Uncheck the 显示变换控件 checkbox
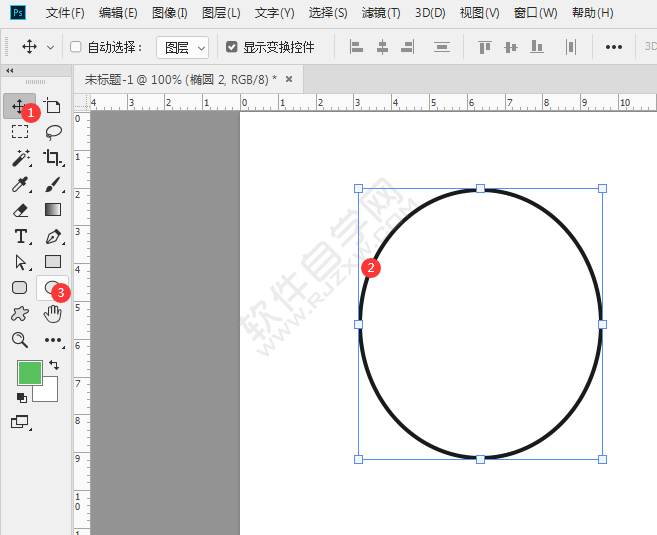This screenshot has height=535, width=657. 232,47
